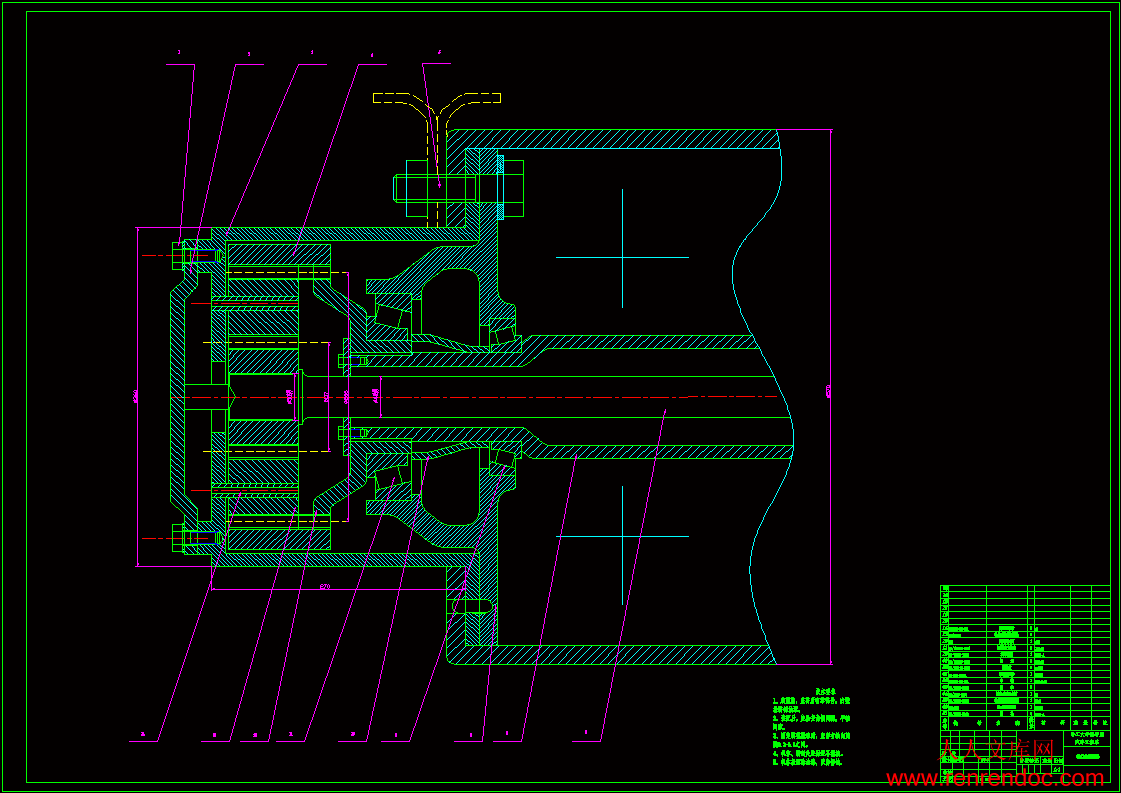Select the upper cyan crosshair center mark

[622, 249]
